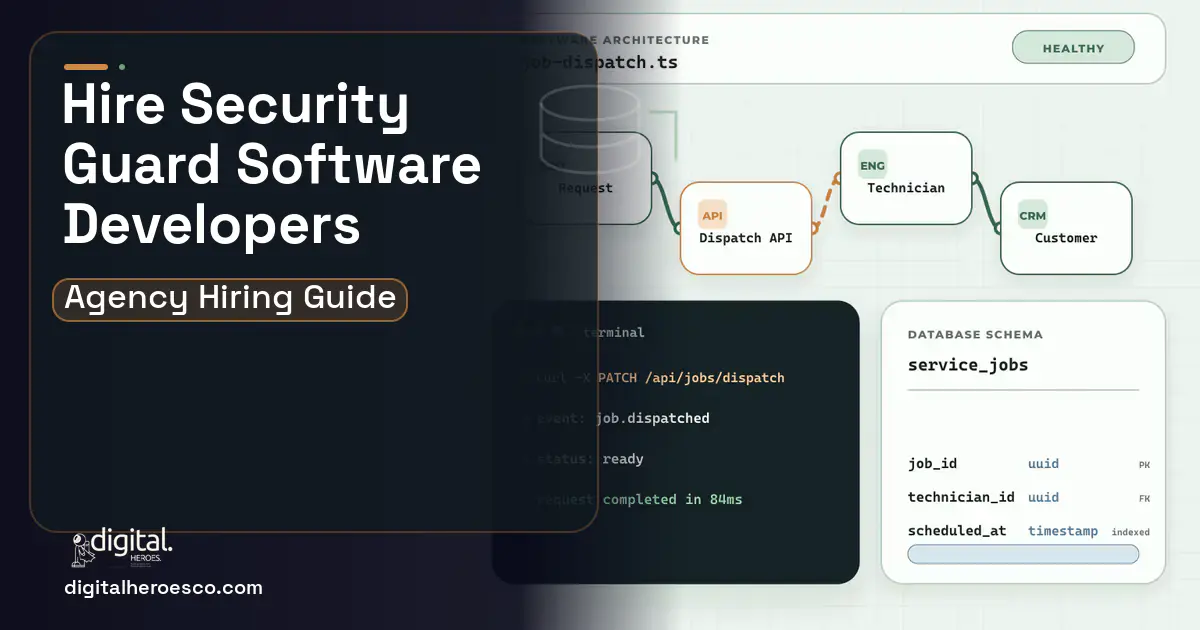
Task: Click the completed in 84ms line
Action: (x=672, y=499)
